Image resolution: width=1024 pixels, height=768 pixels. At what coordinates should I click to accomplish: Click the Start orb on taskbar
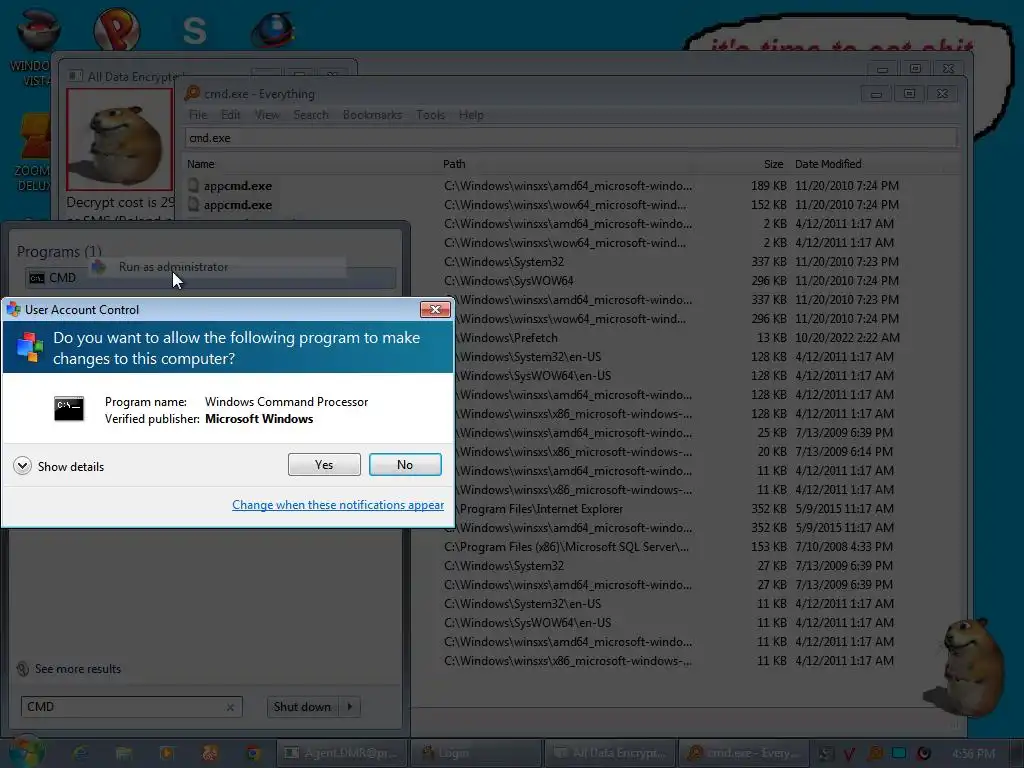[x=25, y=752]
